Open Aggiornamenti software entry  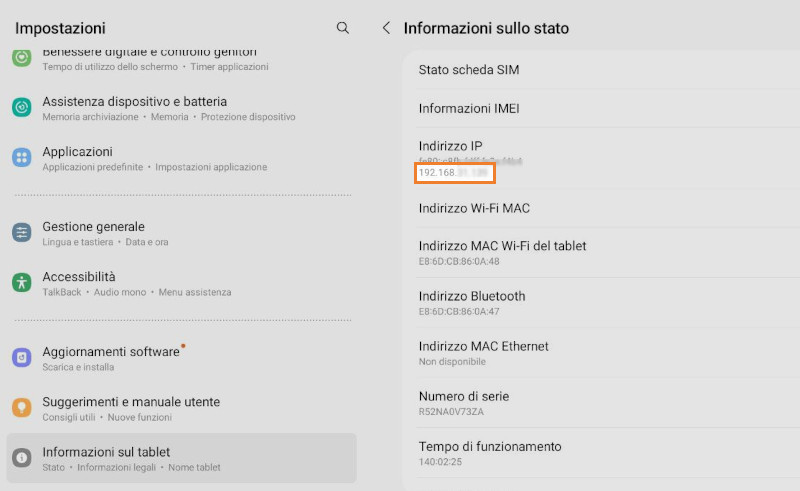click(x=181, y=358)
